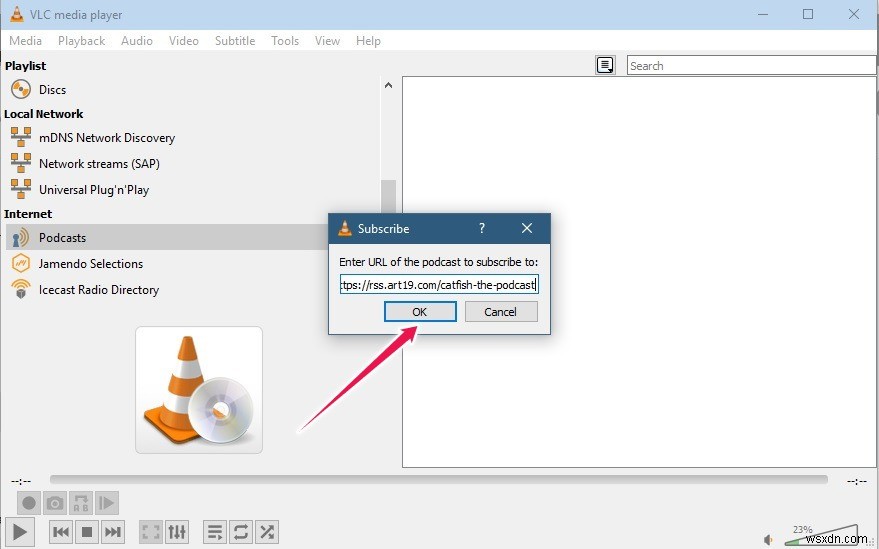The width and height of the screenshot is (879, 549).
Task: Click the Record button
Action: [29, 503]
